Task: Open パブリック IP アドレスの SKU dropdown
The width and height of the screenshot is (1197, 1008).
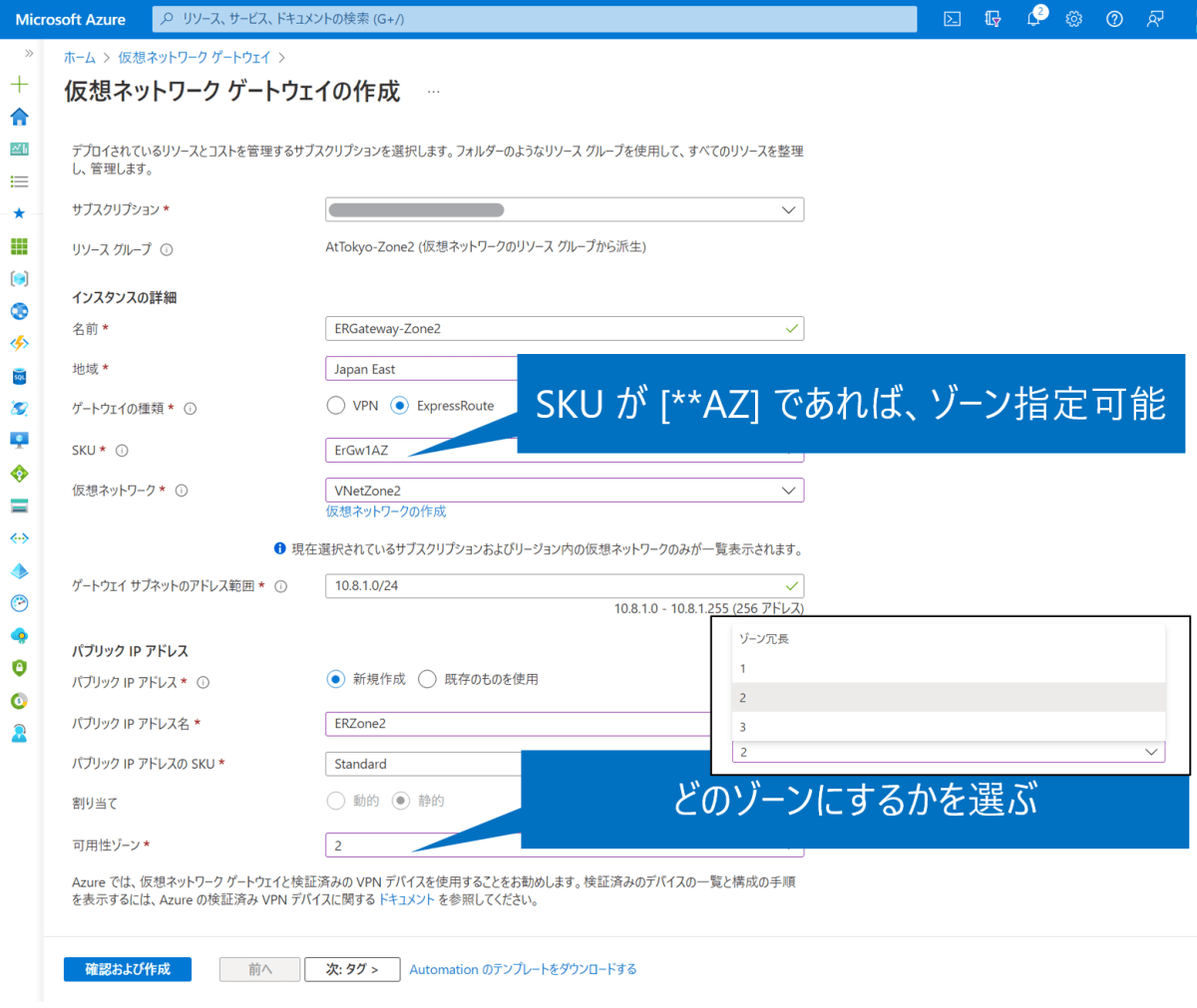Action: (424, 764)
